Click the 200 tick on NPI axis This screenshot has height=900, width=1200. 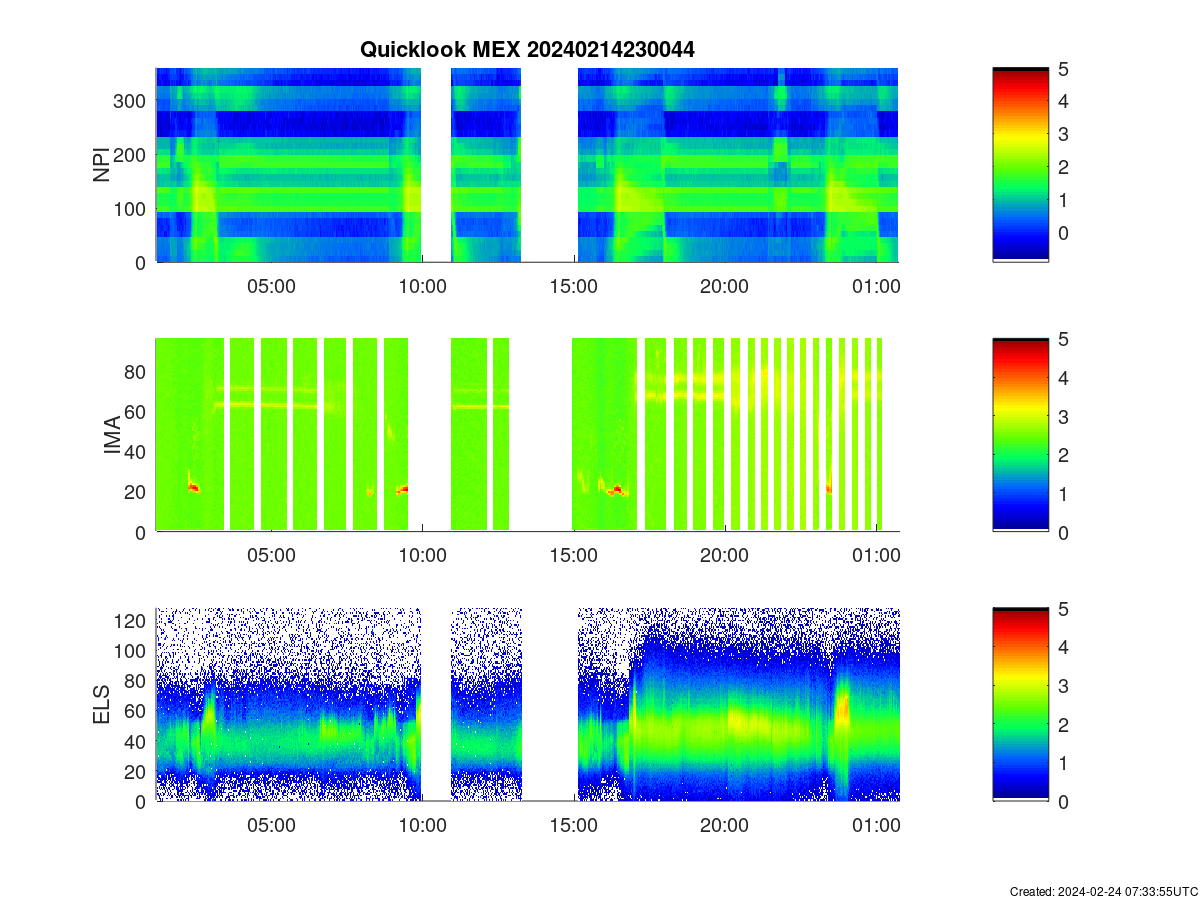click(130, 154)
